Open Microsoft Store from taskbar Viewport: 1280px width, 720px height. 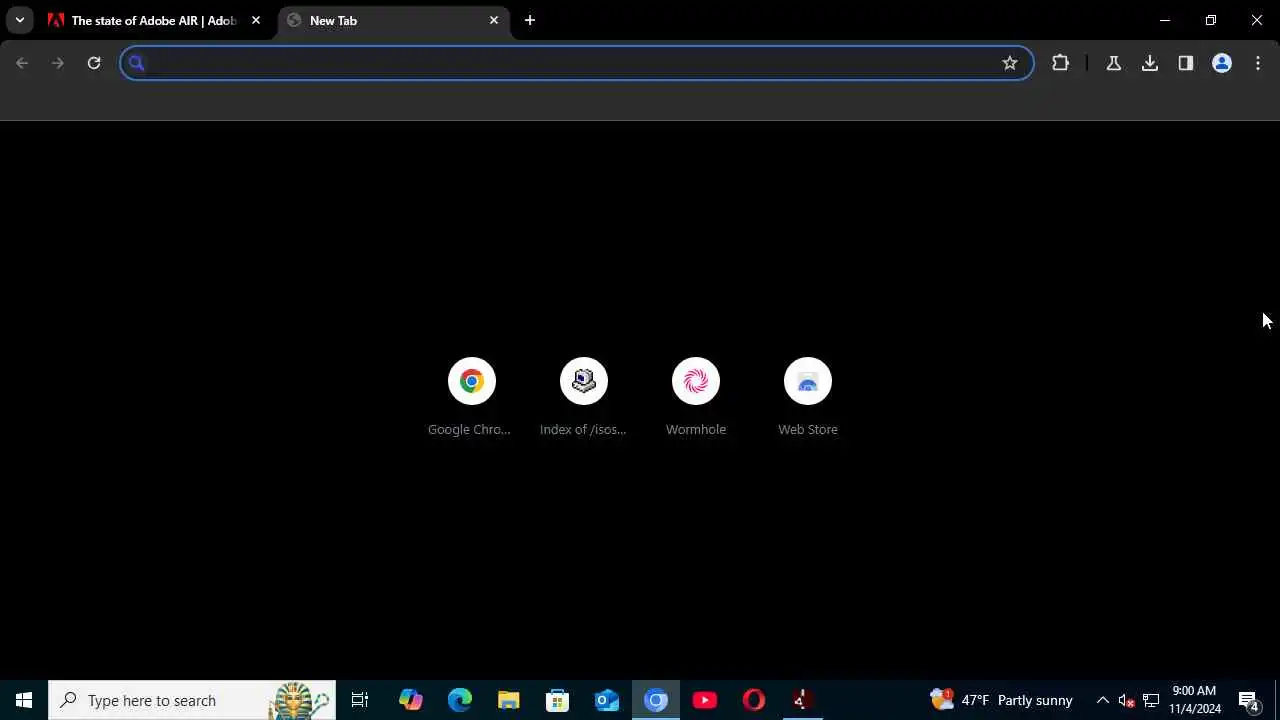(557, 700)
